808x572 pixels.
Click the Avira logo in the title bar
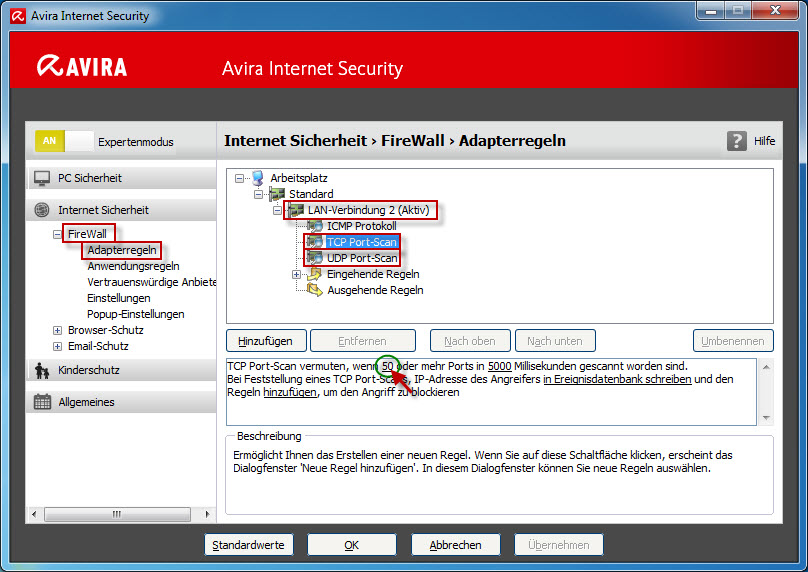pyautogui.click(x=19, y=16)
